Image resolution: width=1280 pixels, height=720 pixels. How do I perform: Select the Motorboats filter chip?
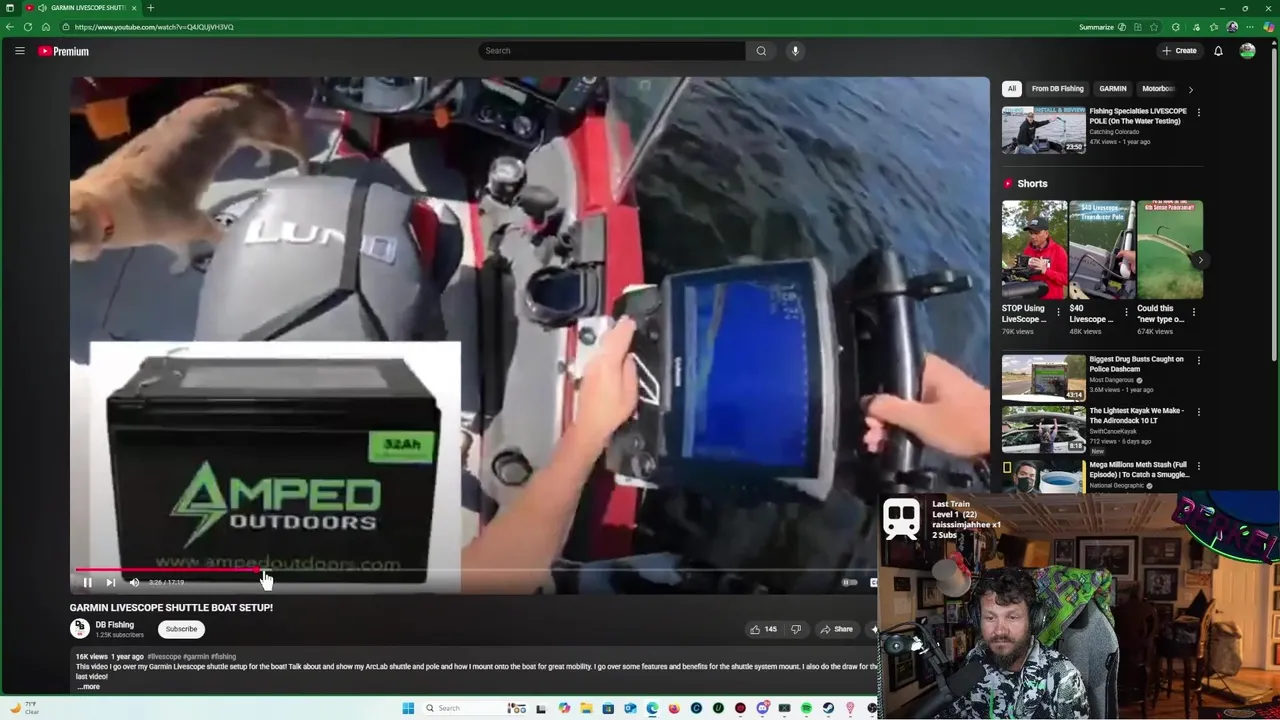(x=1157, y=89)
